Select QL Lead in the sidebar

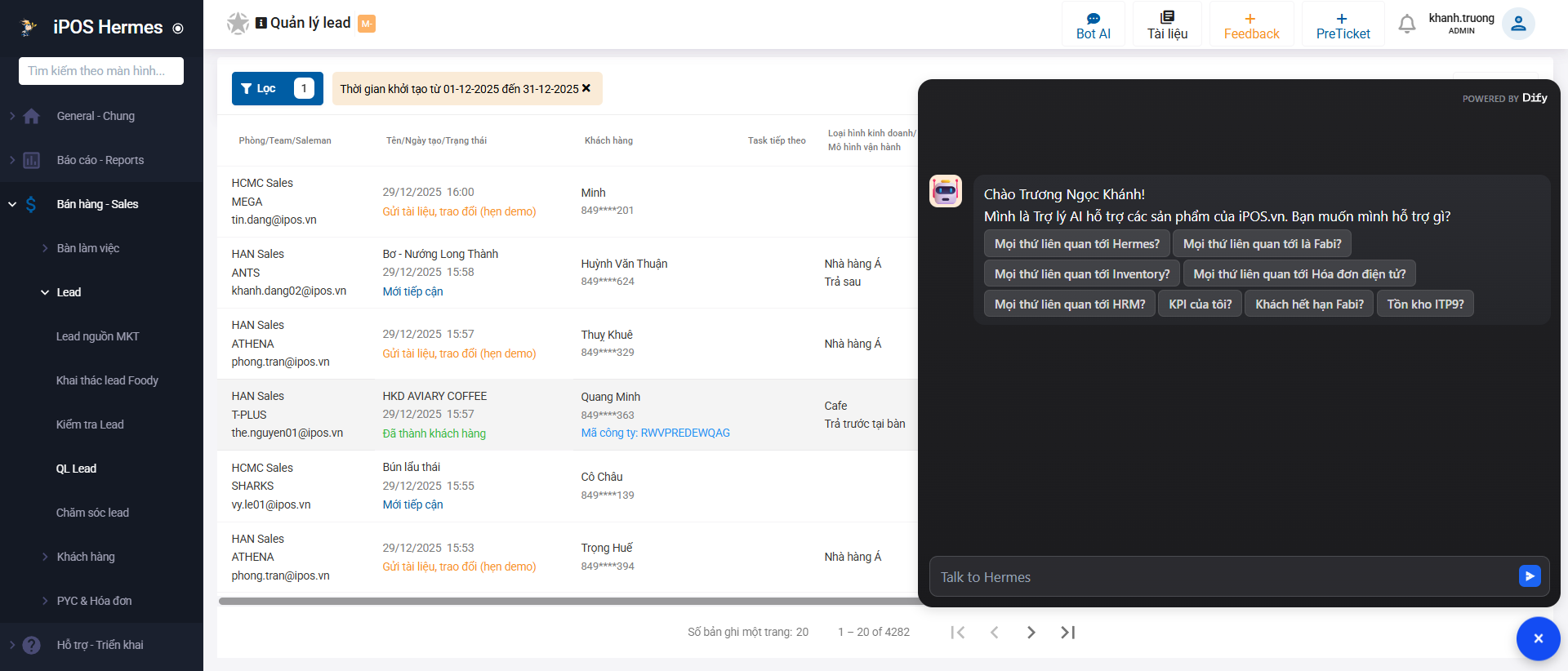coord(76,469)
